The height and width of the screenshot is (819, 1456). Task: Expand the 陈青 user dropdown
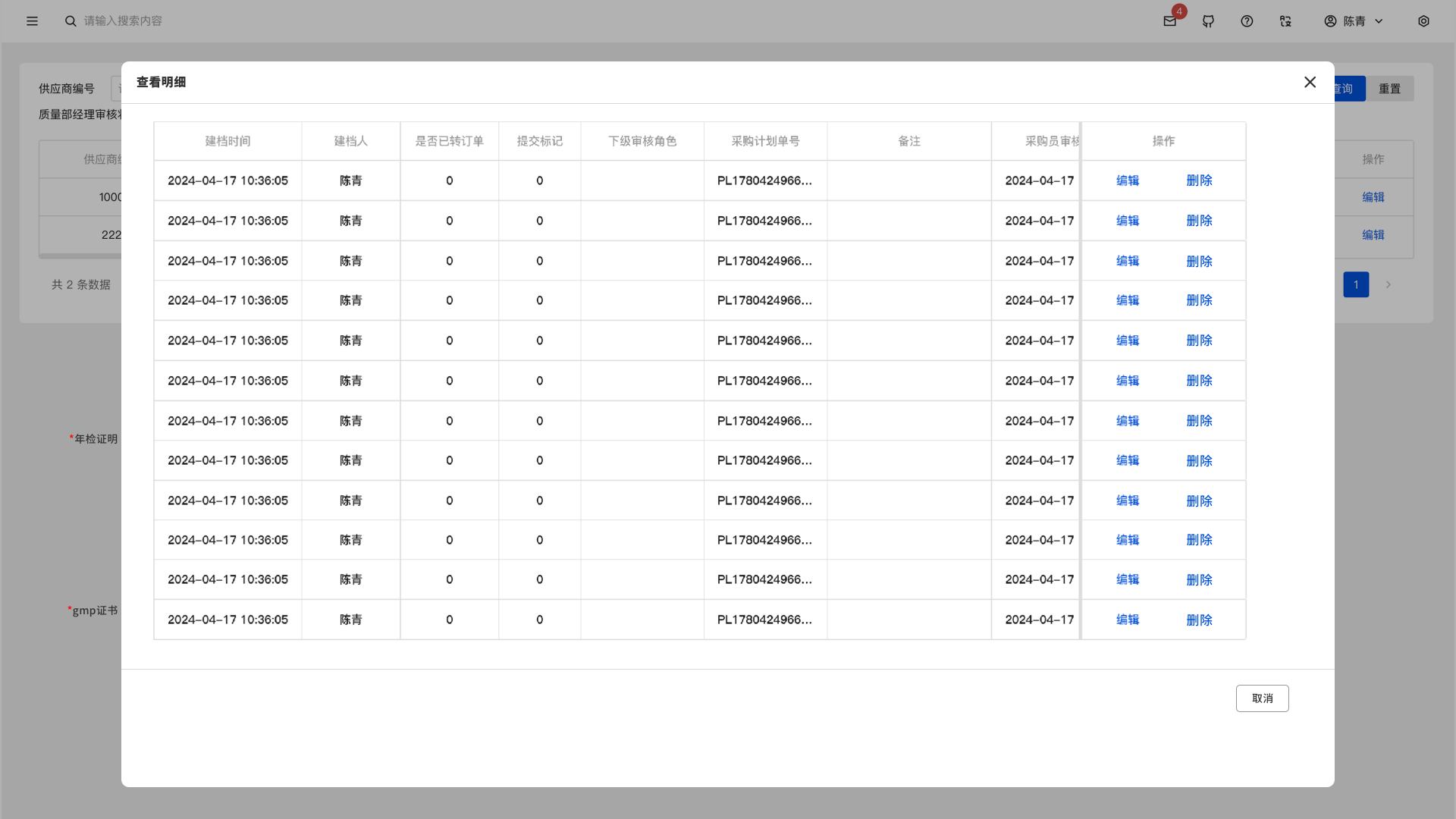pyautogui.click(x=1354, y=21)
